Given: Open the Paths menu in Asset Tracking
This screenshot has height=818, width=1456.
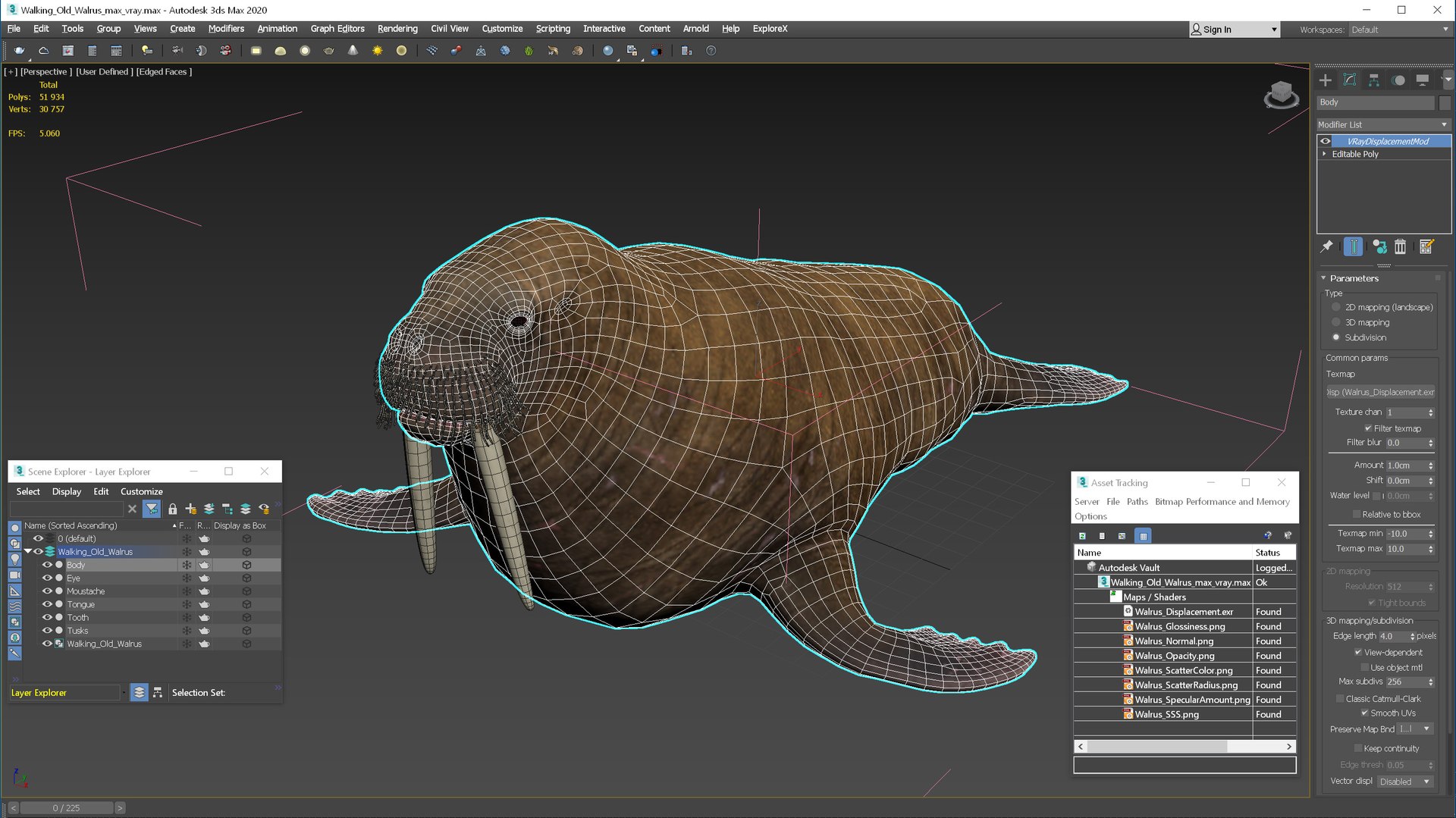Looking at the screenshot, I should point(1137,502).
